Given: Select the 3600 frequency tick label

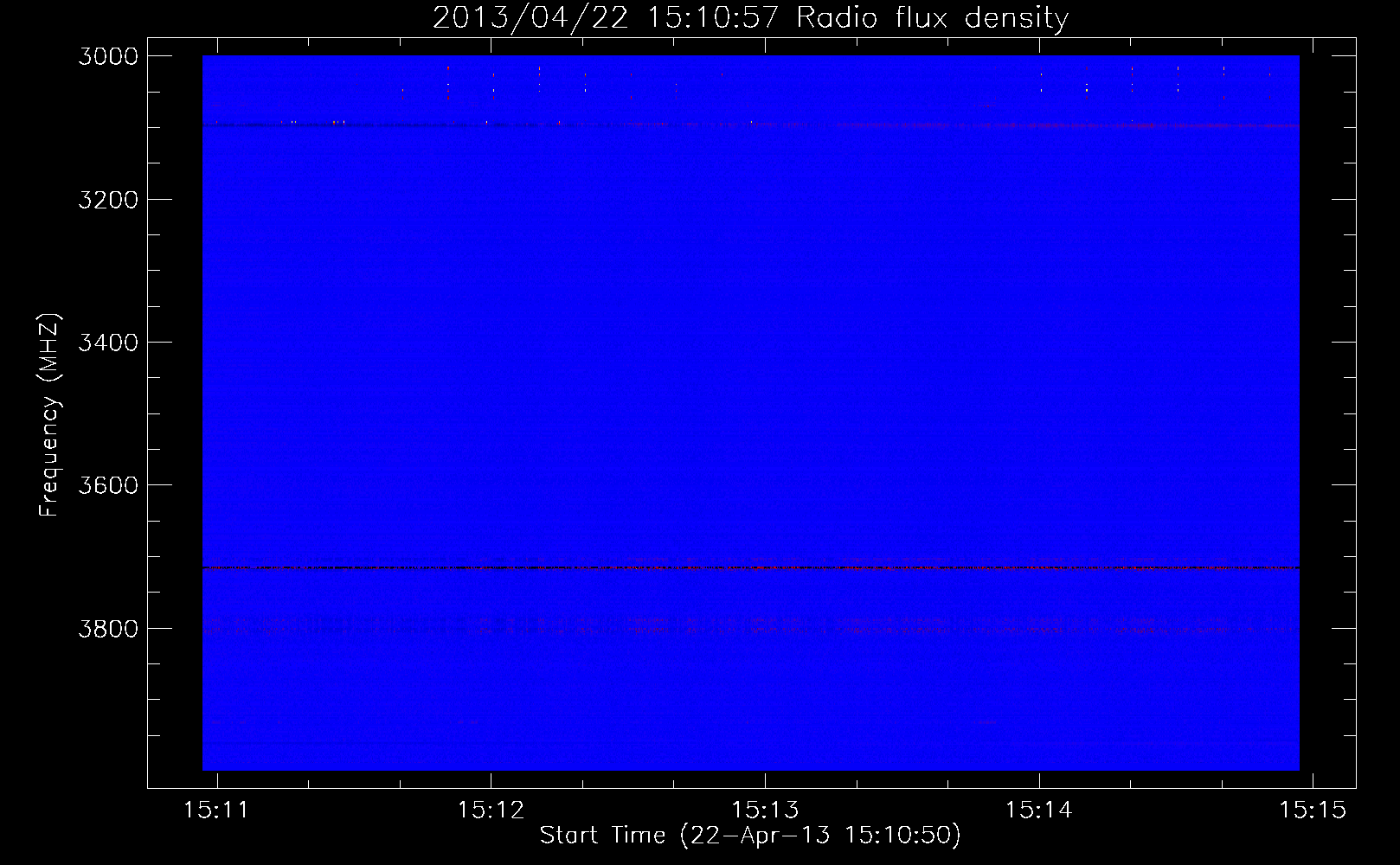Looking at the screenshot, I should coord(108,485).
